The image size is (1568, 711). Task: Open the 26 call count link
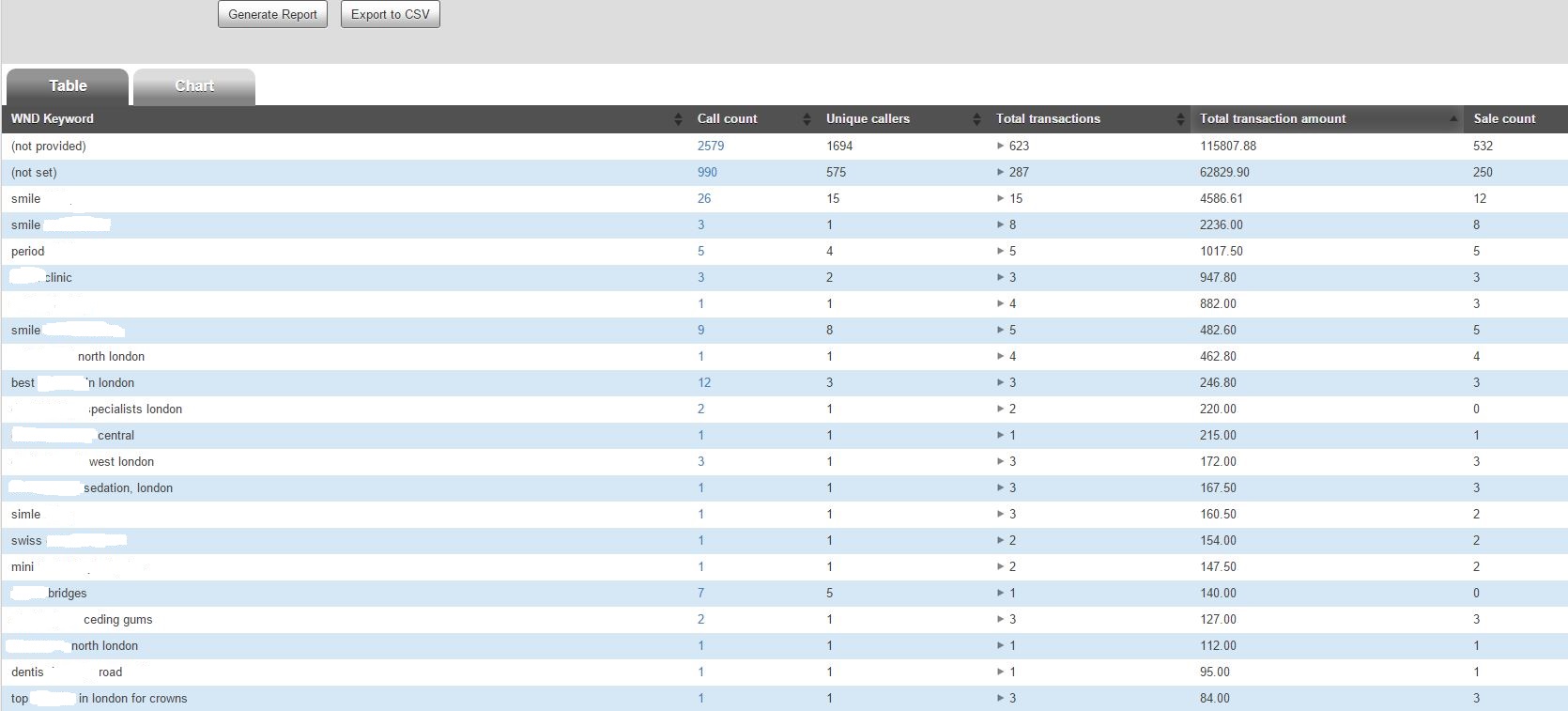point(704,198)
